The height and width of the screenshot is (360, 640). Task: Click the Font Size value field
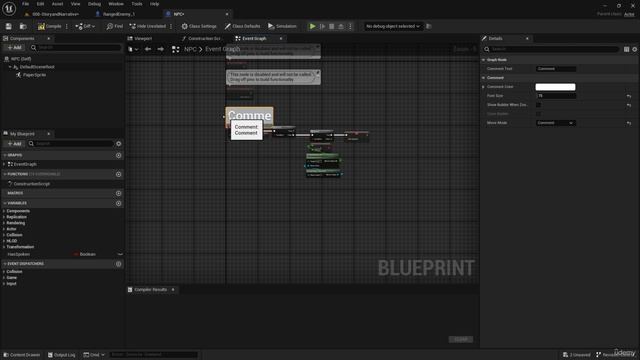pyautogui.click(x=556, y=96)
